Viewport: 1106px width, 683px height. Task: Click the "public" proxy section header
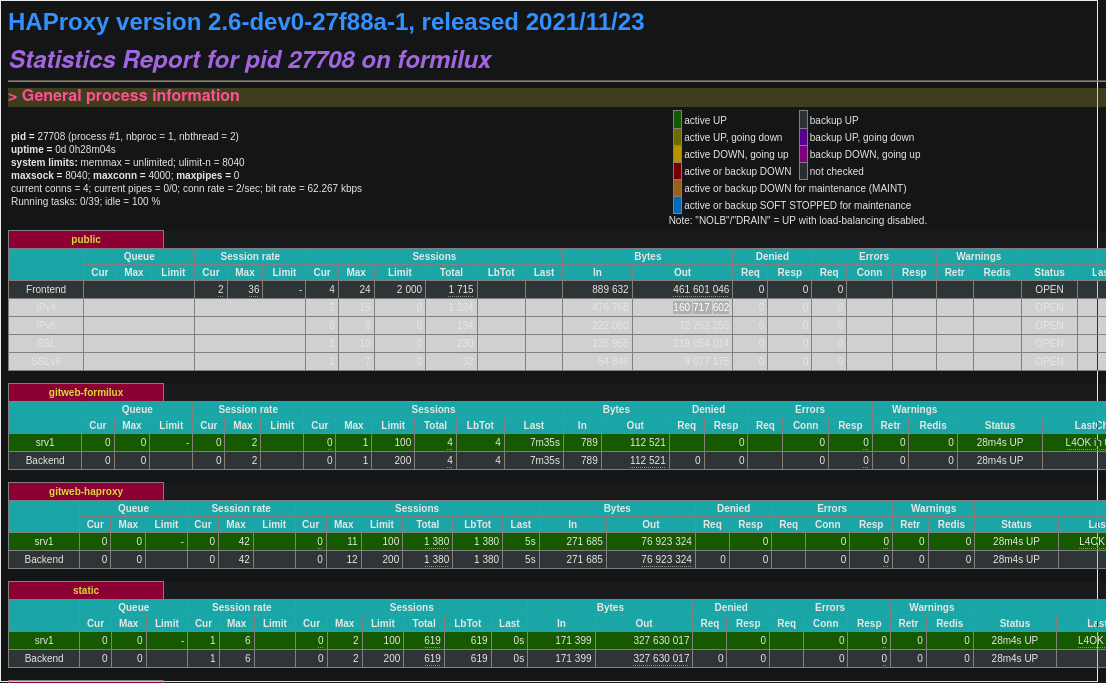pos(85,239)
